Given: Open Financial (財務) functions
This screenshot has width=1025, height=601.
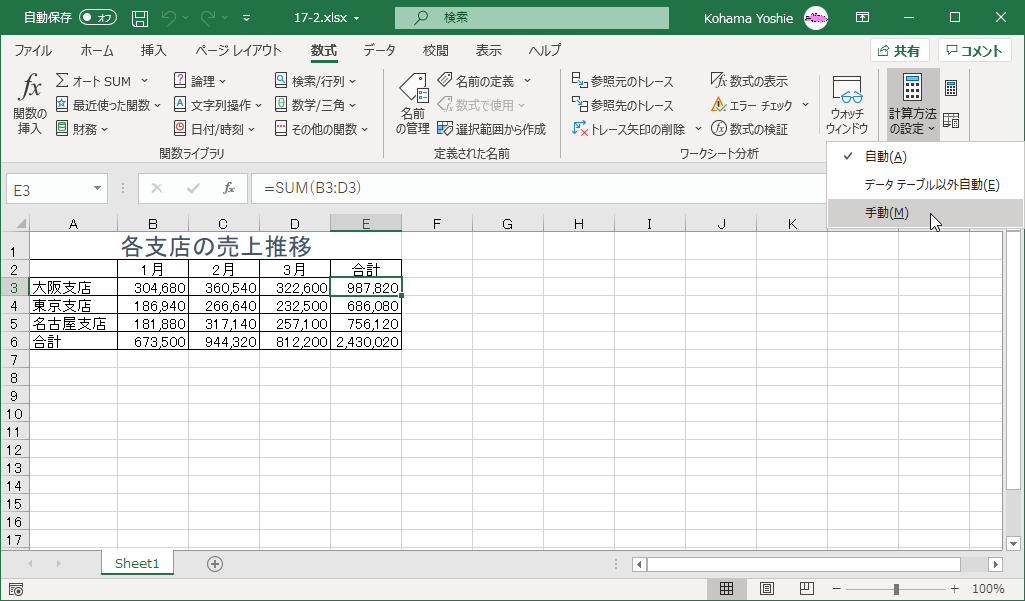Looking at the screenshot, I should [x=82, y=129].
